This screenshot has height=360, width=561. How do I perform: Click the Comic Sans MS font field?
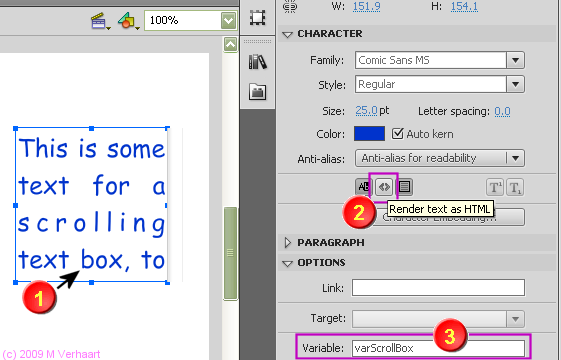[x=431, y=60]
